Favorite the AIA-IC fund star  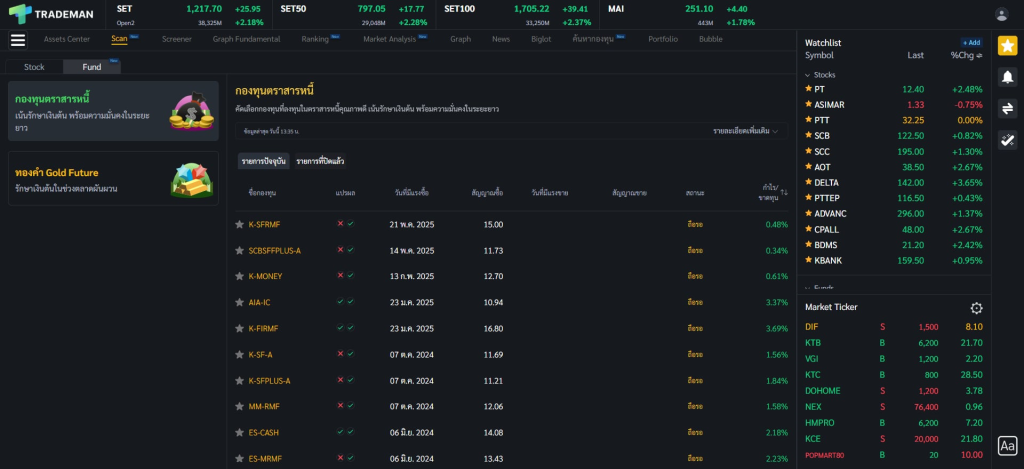240,302
